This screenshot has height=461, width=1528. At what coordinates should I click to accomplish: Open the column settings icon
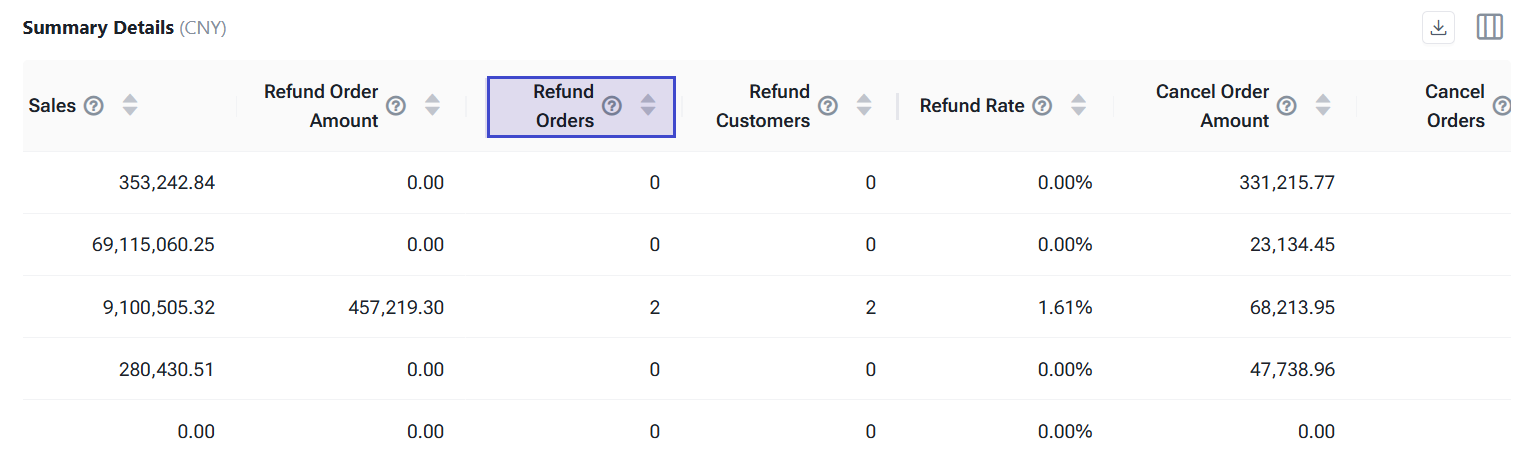click(1490, 28)
